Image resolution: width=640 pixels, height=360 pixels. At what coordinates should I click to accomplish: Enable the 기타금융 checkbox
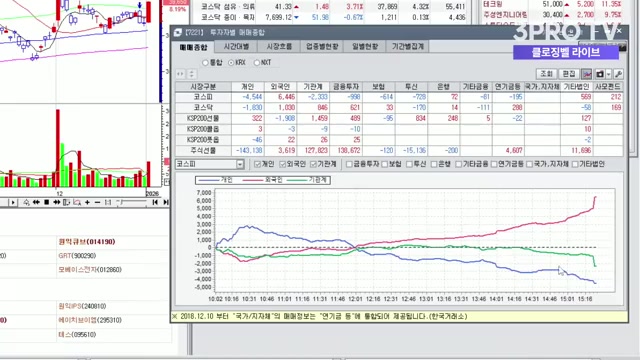click(x=458, y=164)
